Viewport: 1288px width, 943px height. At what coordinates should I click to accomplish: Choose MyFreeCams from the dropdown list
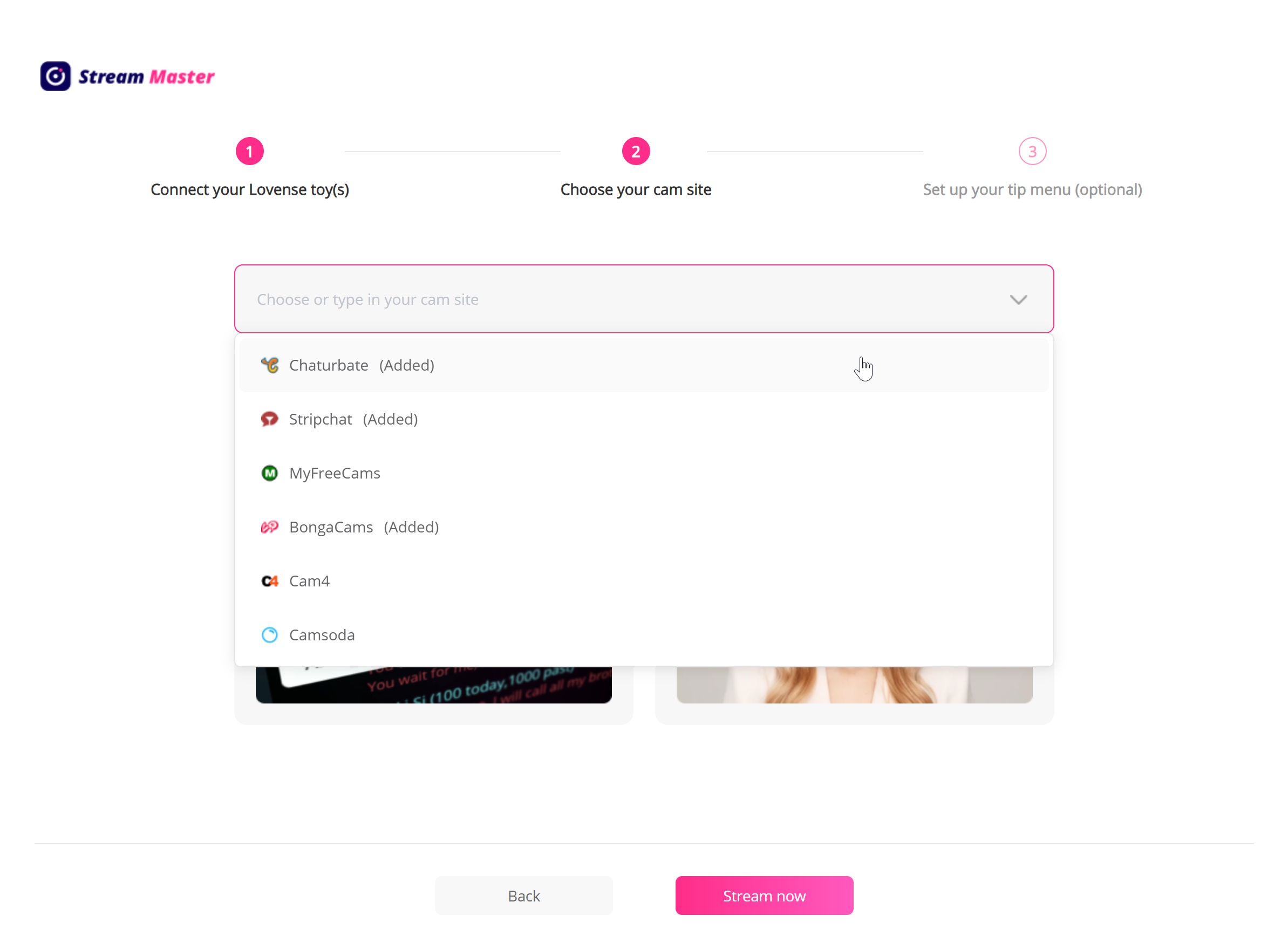coord(643,473)
